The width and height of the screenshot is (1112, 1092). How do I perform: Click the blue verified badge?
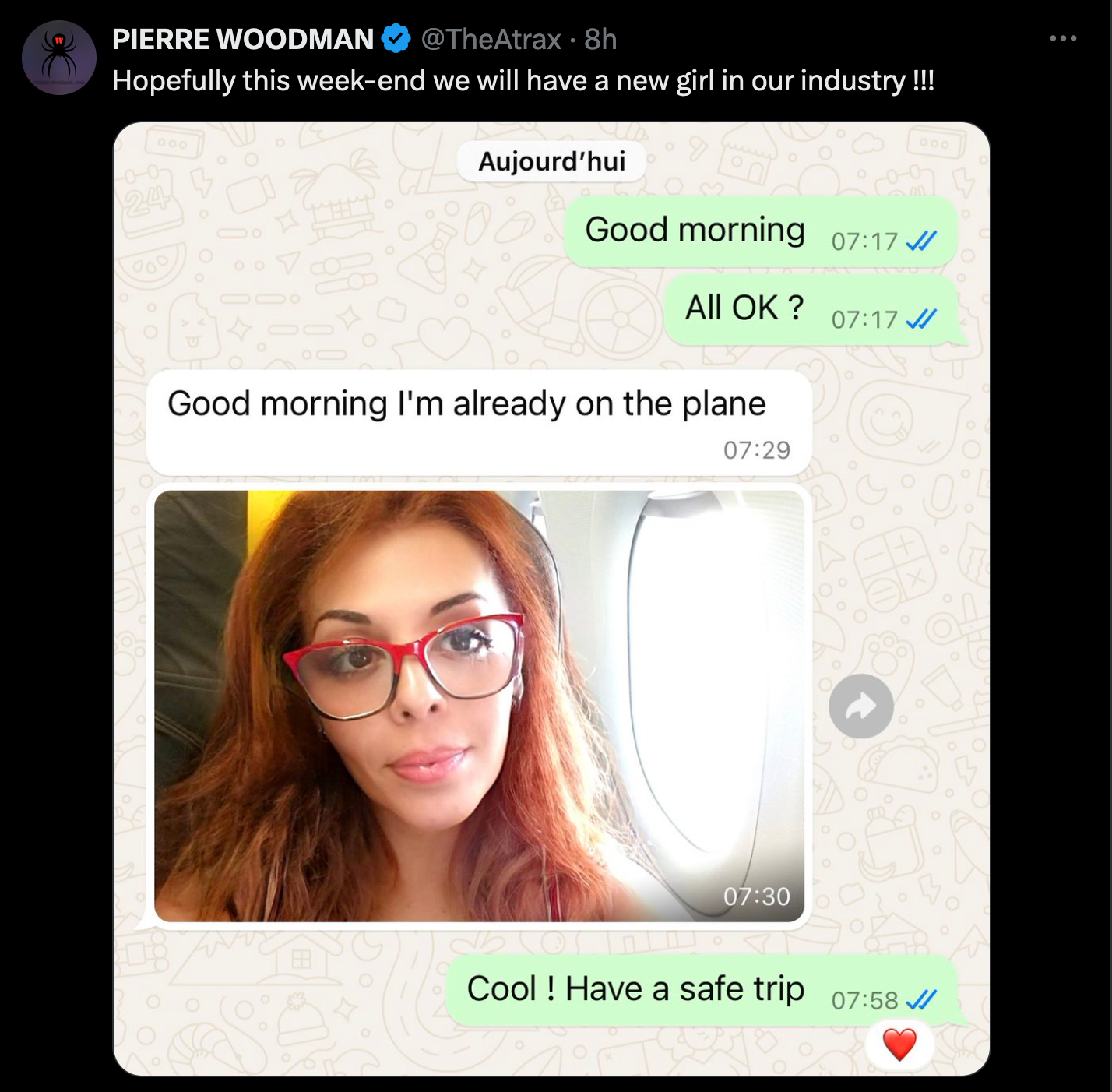pyautogui.click(x=396, y=38)
